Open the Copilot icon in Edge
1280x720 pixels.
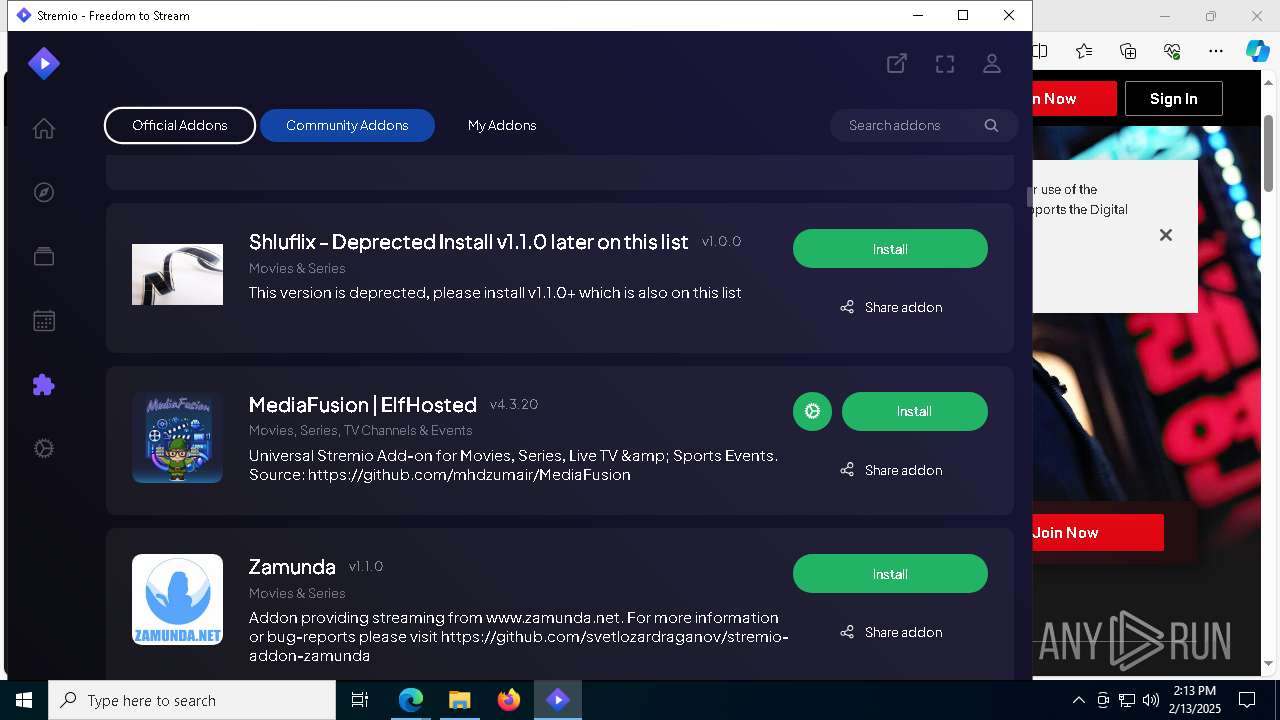pyautogui.click(x=1257, y=51)
